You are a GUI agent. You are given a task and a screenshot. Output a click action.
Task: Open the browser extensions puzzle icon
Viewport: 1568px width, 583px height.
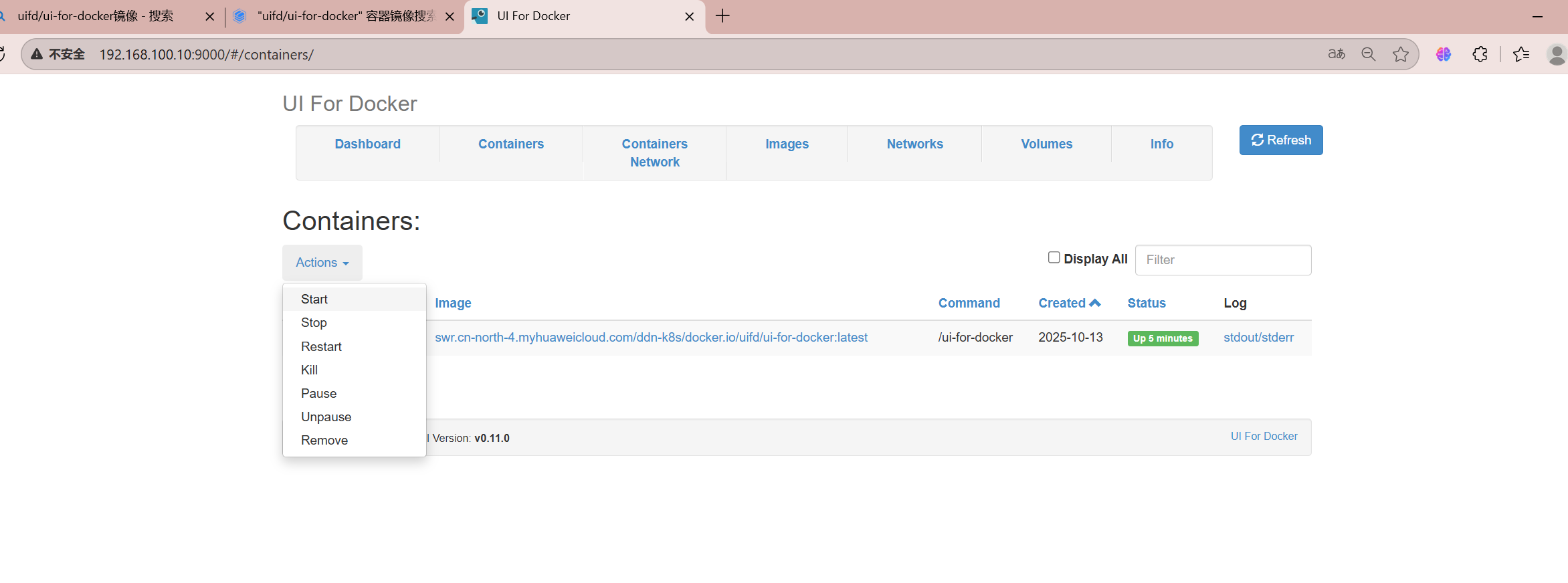pos(1480,54)
